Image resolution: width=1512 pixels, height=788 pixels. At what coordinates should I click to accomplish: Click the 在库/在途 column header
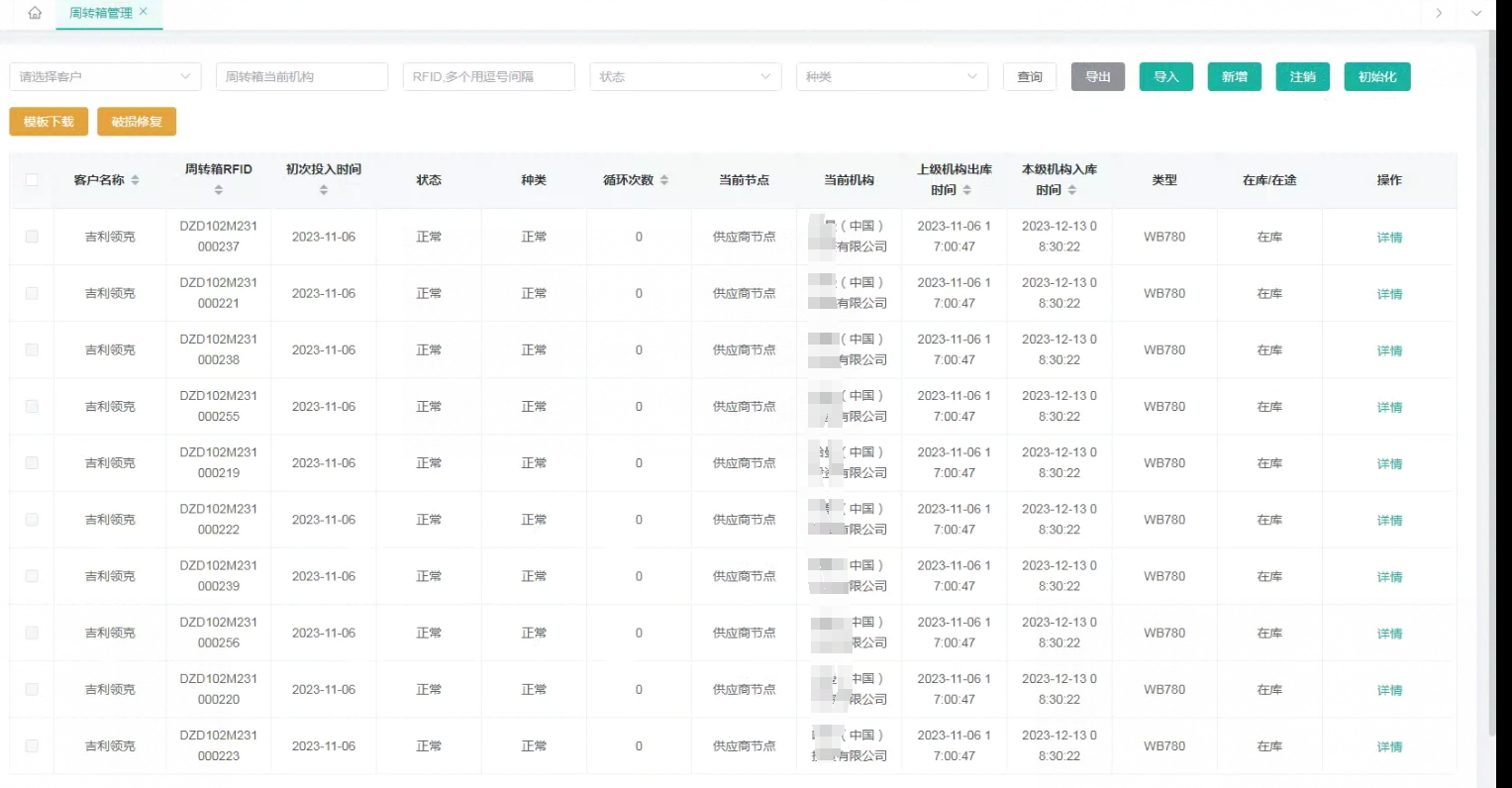1269,180
